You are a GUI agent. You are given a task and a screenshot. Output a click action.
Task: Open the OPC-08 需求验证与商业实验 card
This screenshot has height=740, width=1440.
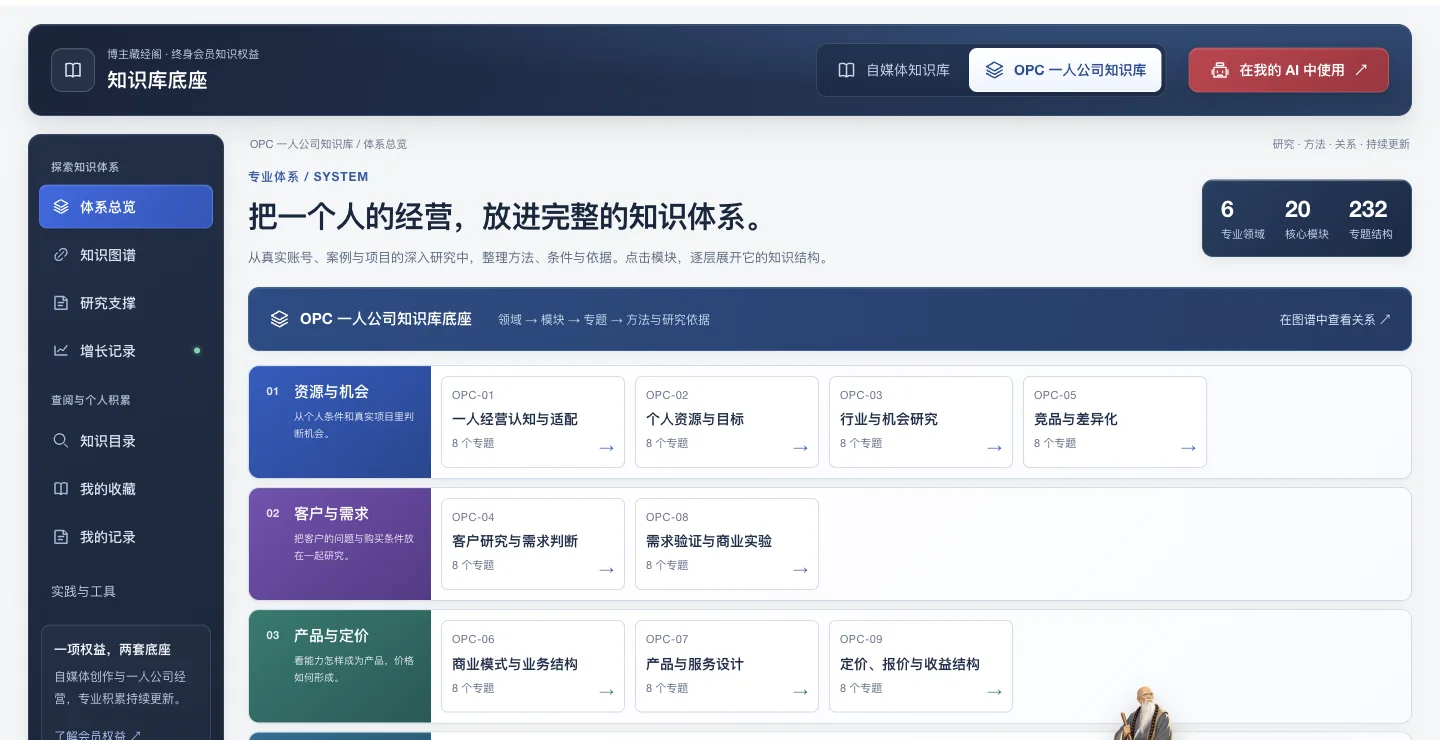[x=727, y=544]
